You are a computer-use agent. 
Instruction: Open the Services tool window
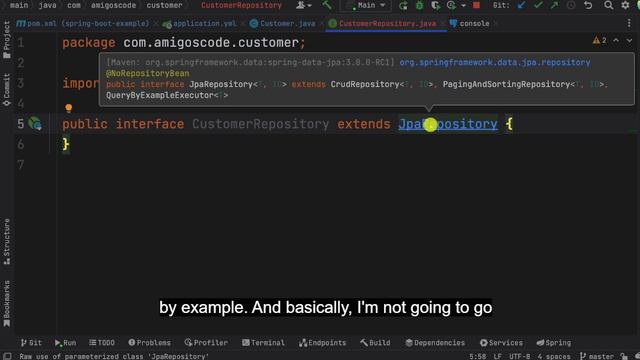(501, 342)
